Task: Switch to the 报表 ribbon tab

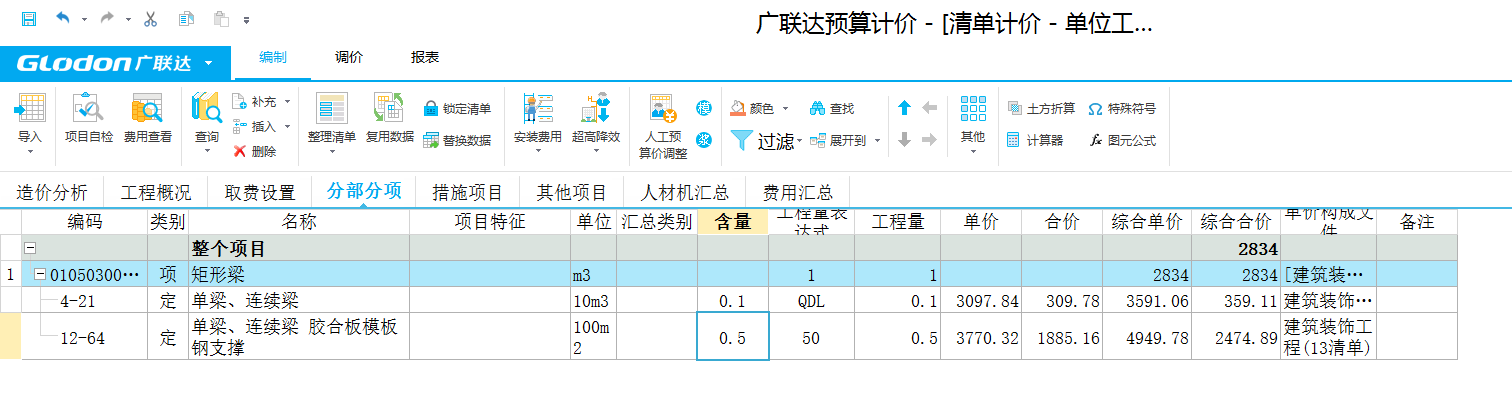Action: [x=425, y=58]
